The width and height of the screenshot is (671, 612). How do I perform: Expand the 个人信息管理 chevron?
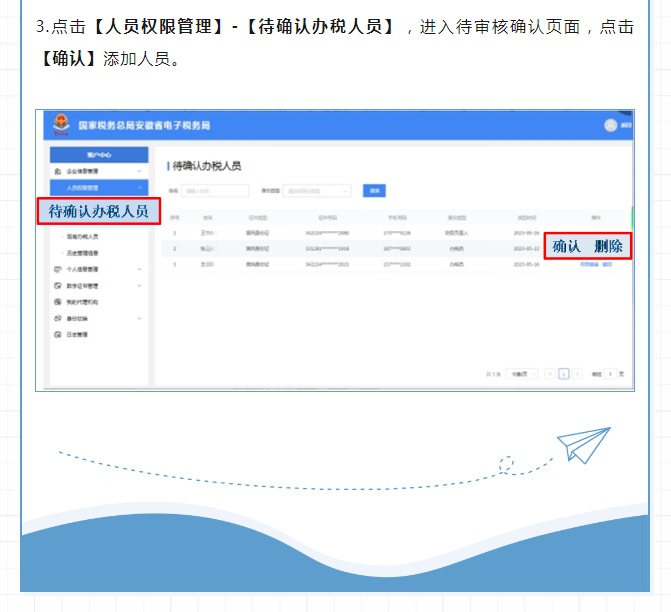140,269
